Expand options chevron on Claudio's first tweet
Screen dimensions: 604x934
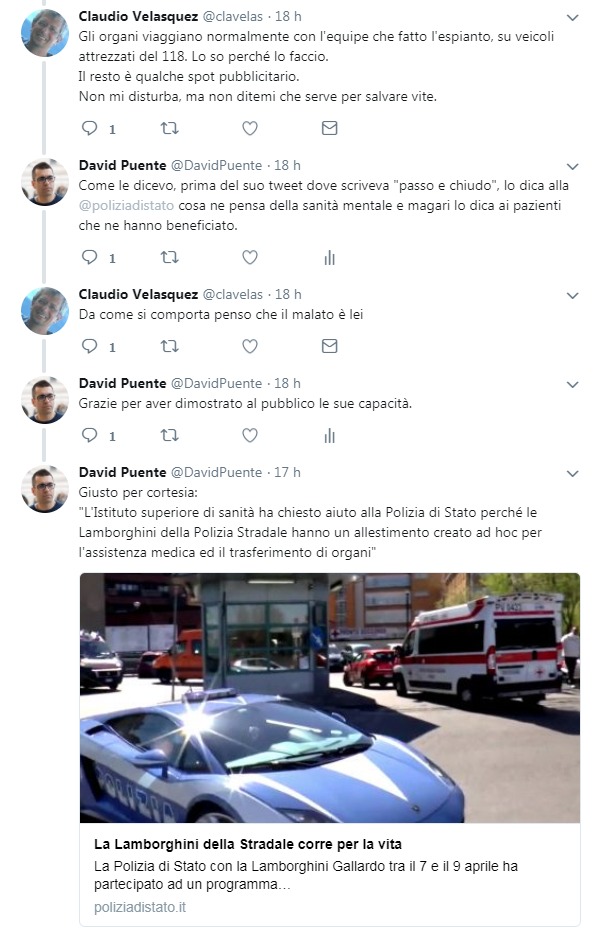(x=572, y=18)
